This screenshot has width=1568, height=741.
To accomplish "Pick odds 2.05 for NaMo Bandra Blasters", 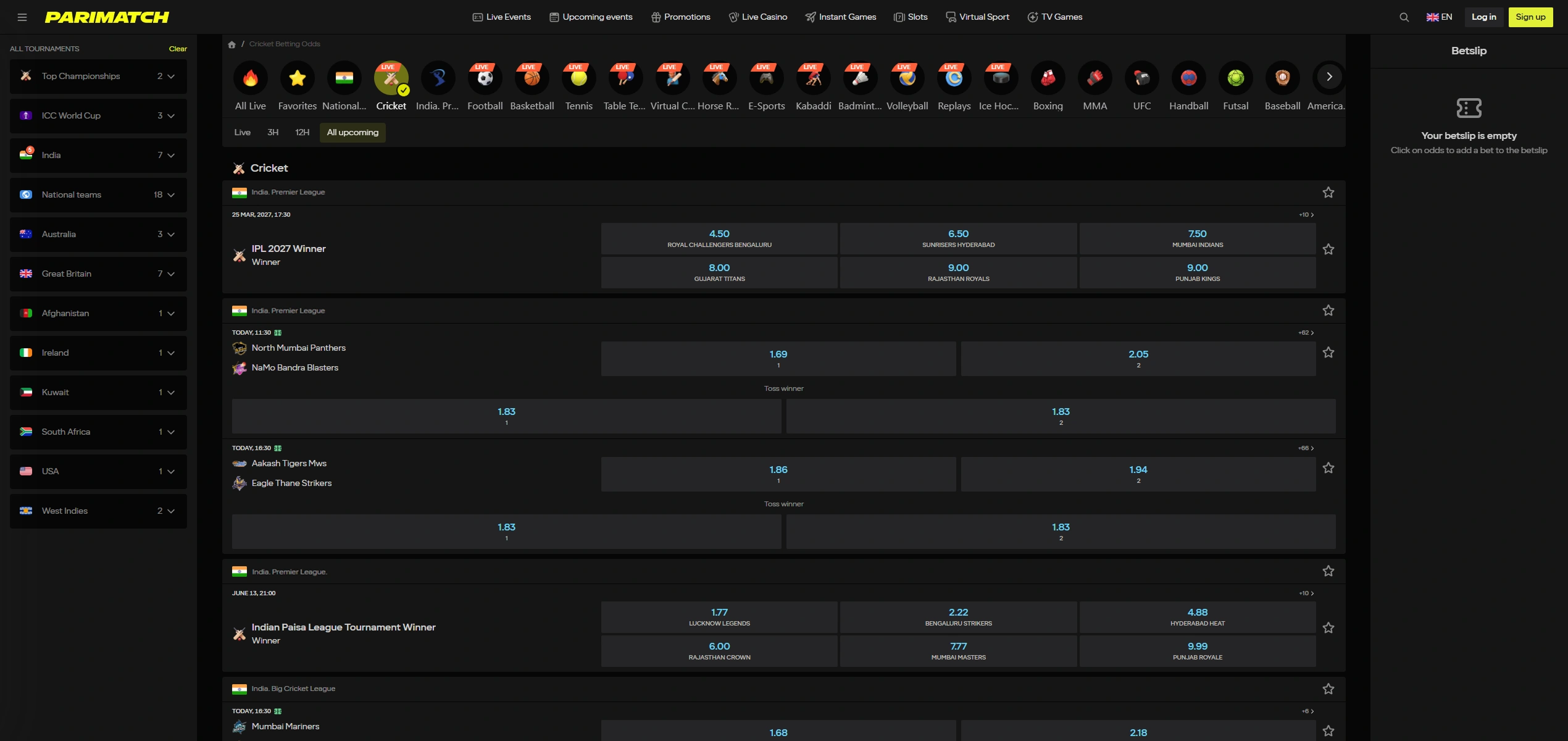I will [1138, 359].
